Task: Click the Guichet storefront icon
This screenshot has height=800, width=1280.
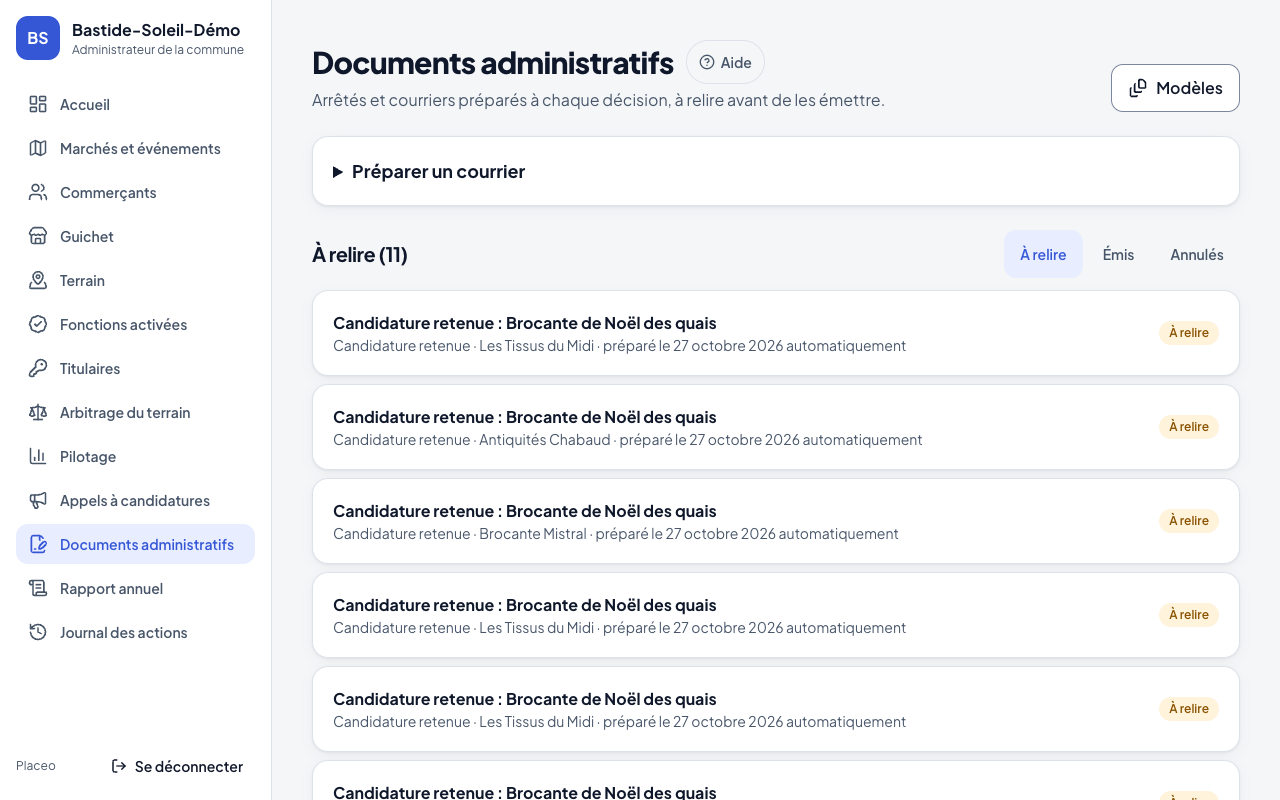Action: [x=38, y=236]
